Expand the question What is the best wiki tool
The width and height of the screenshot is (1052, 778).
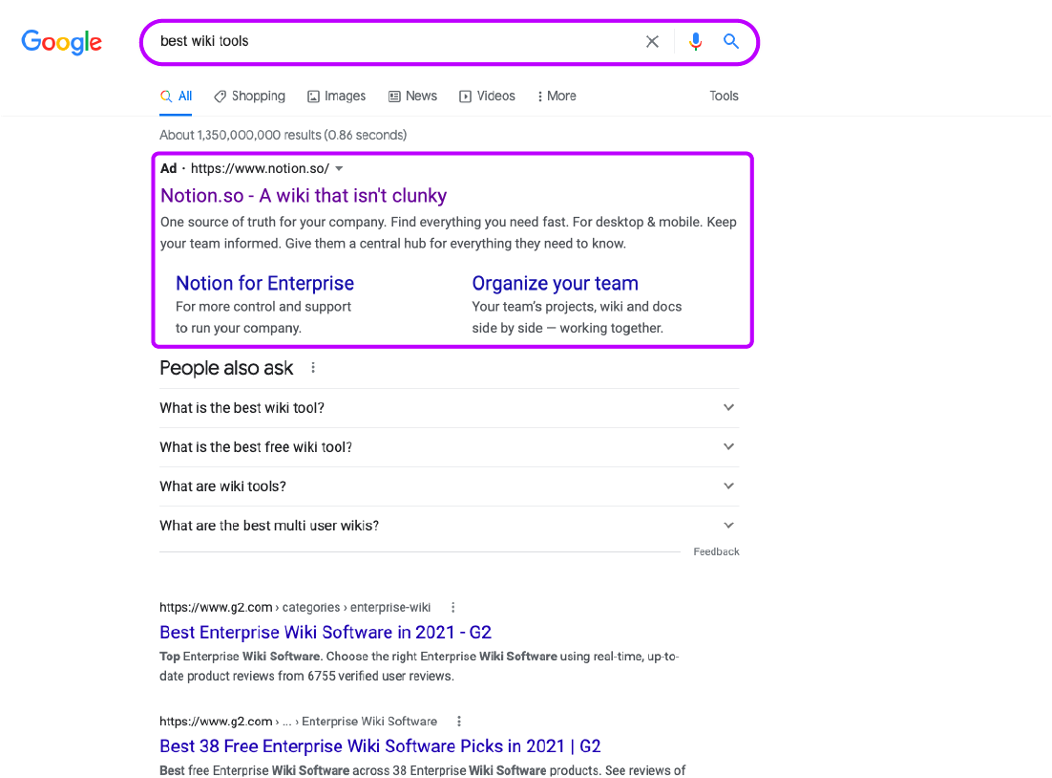(728, 407)
